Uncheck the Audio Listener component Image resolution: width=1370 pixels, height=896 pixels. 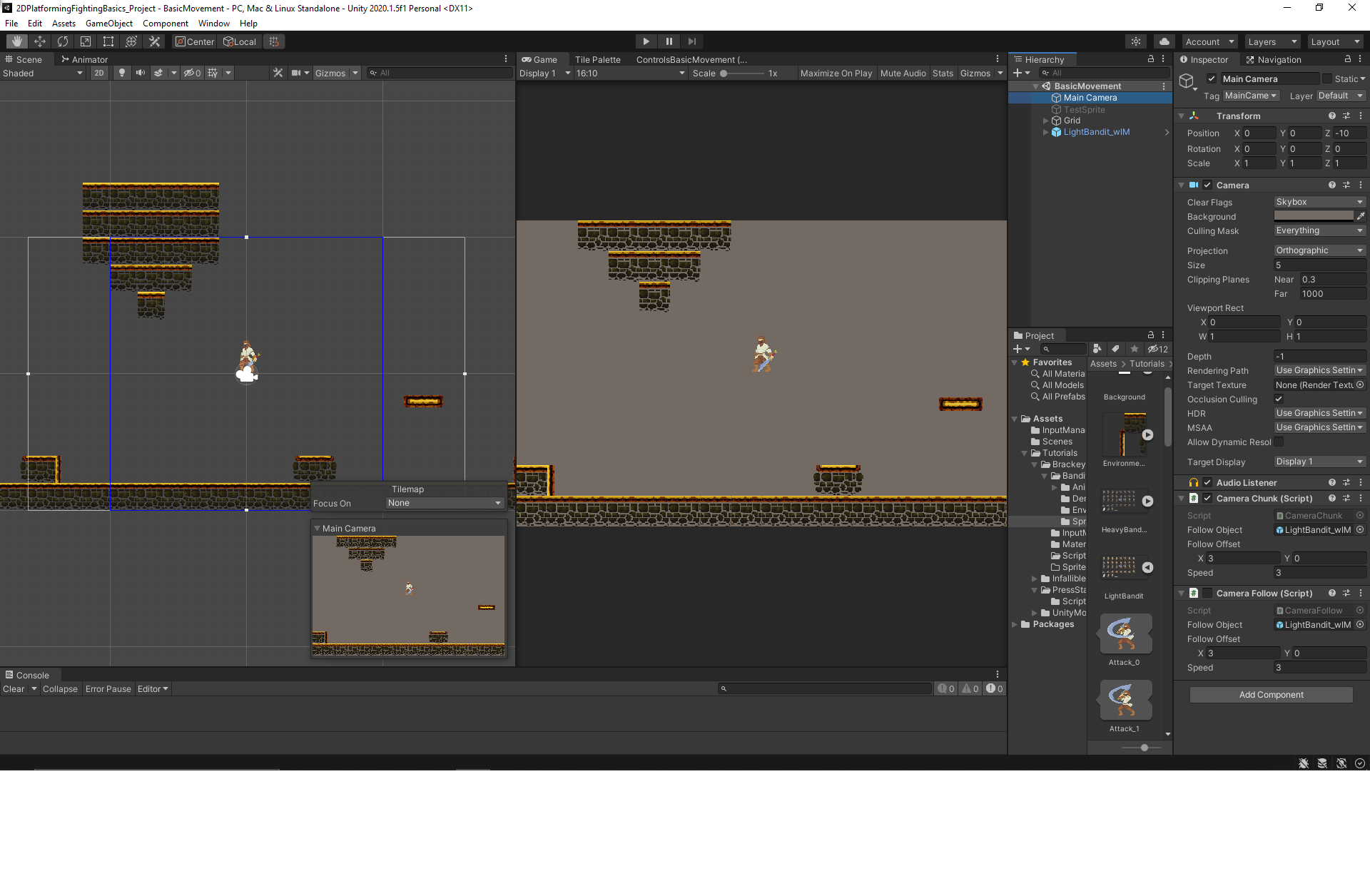point(1207,482)
